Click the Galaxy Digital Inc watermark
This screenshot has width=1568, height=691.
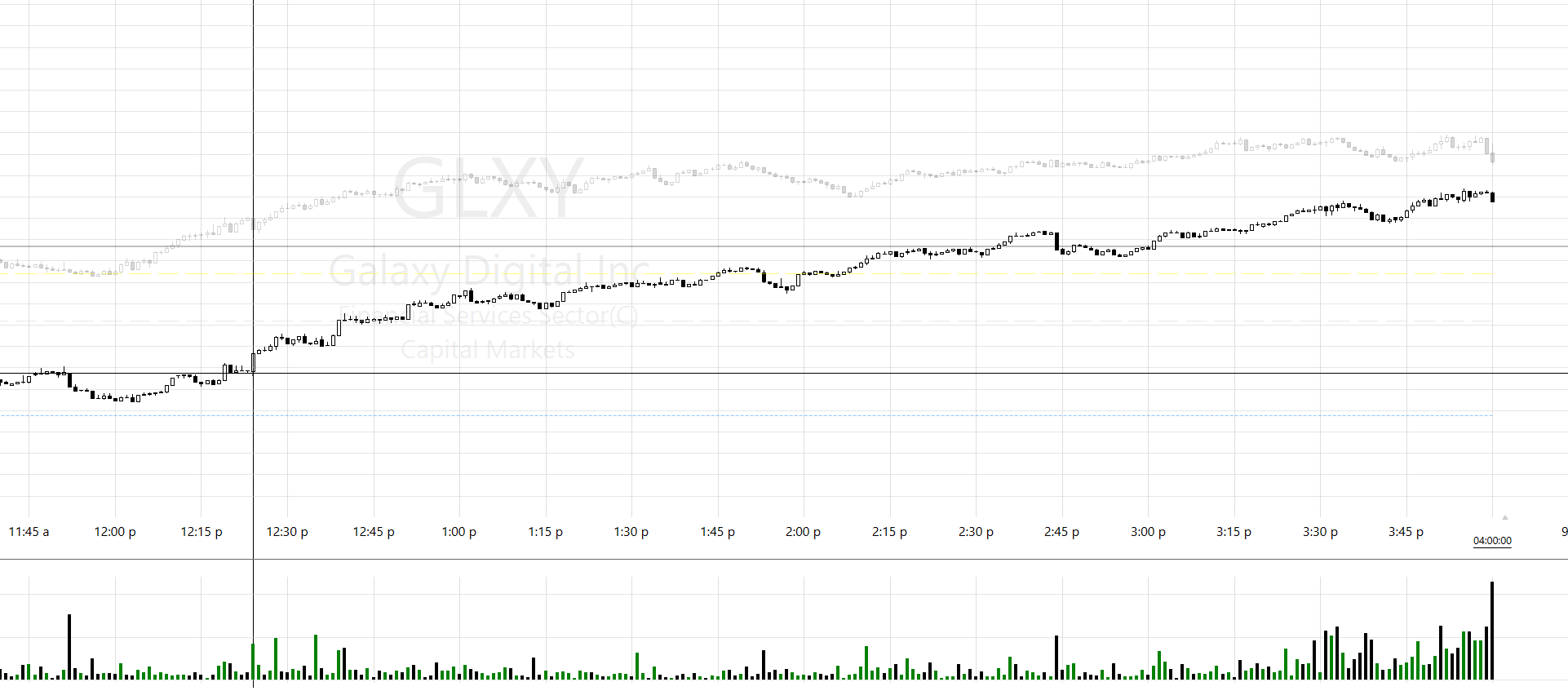pos(488,271)
